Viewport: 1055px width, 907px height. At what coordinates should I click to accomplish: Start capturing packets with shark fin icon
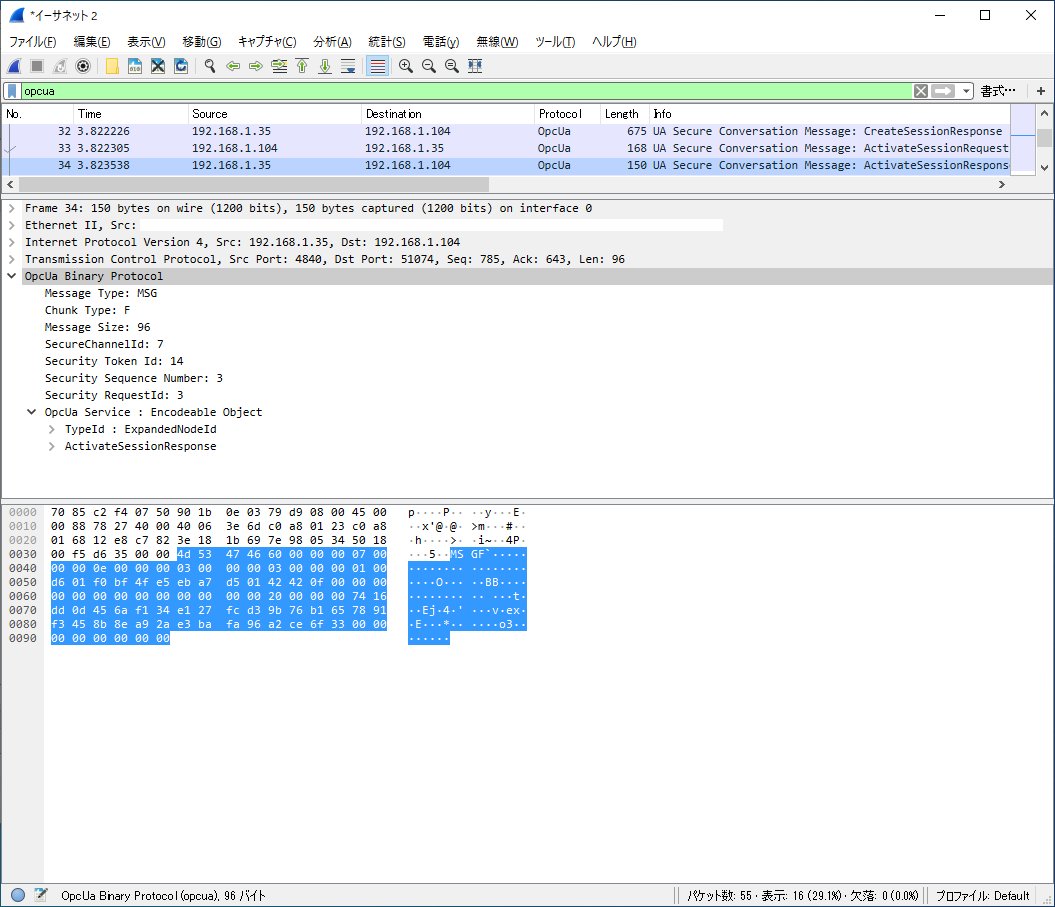tap(14, 66)
